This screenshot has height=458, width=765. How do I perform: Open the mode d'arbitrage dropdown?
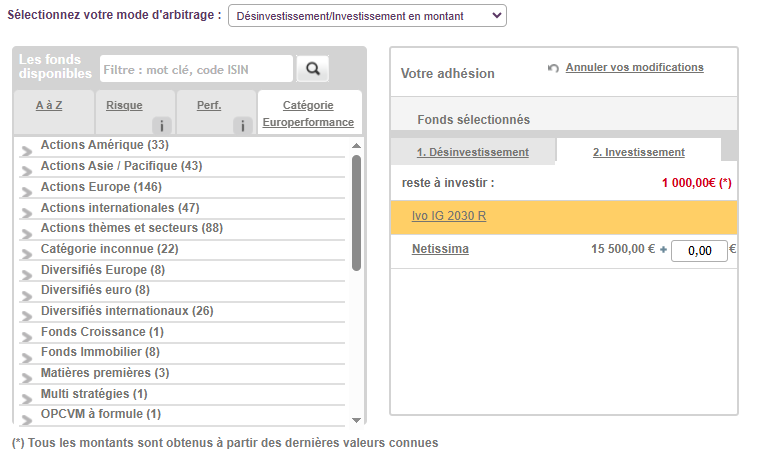(x=367, y=16)
